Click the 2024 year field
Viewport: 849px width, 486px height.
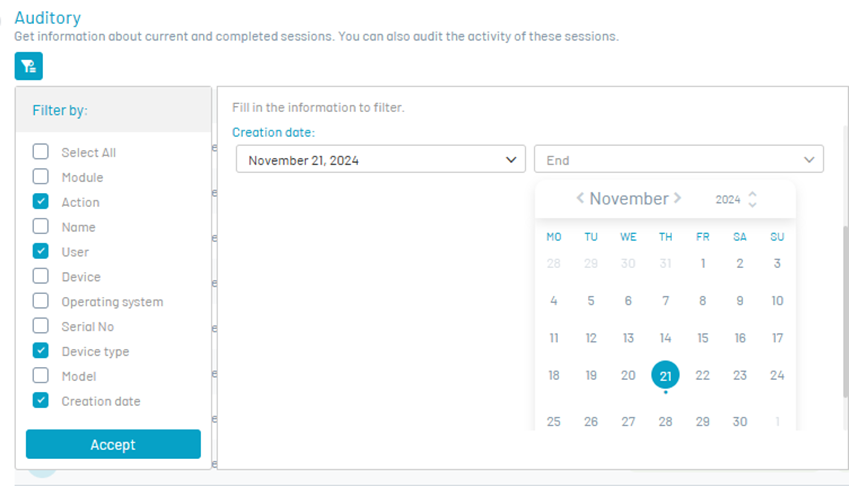728,199
